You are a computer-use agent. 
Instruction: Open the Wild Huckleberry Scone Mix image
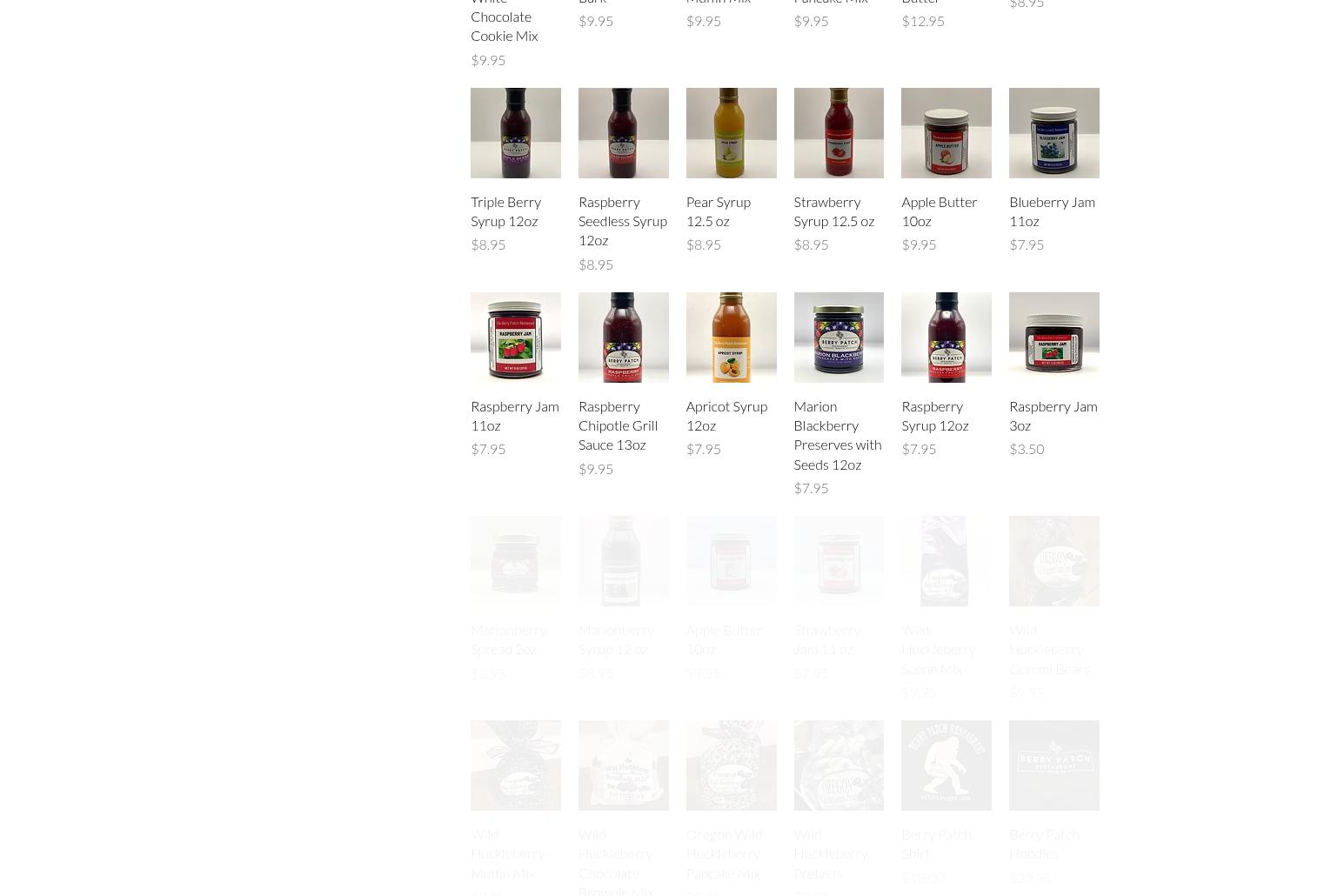click(x=946, y=560)
